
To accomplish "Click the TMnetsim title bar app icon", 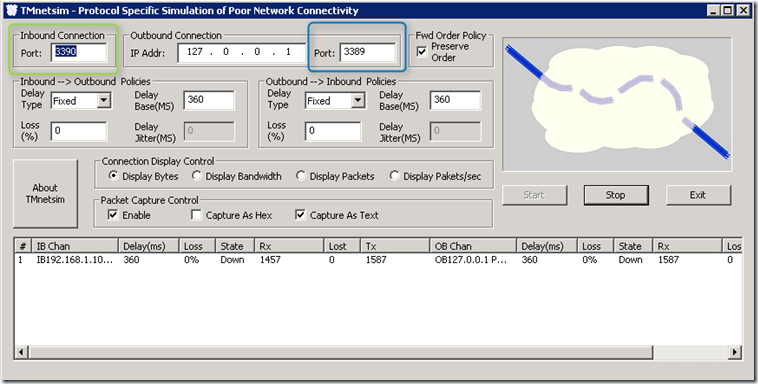I will click(x=13, y=10).
